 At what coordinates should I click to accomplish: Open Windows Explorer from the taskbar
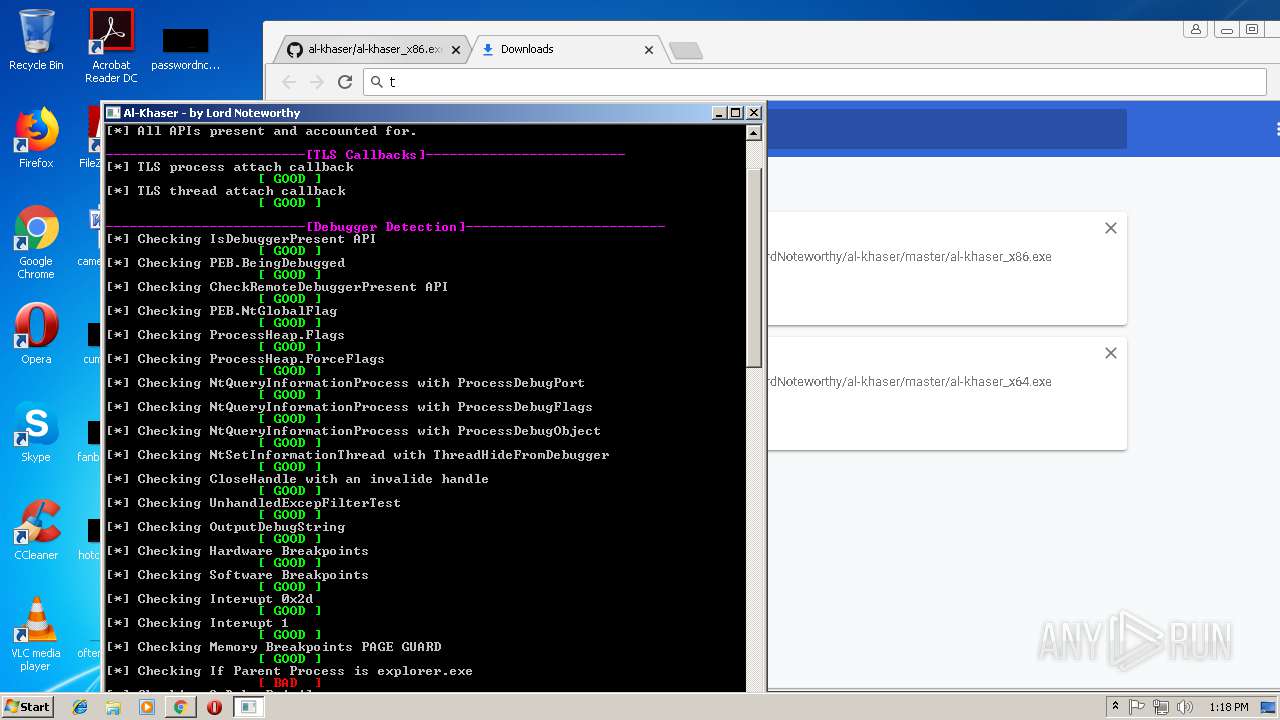(x=113, y=707)
